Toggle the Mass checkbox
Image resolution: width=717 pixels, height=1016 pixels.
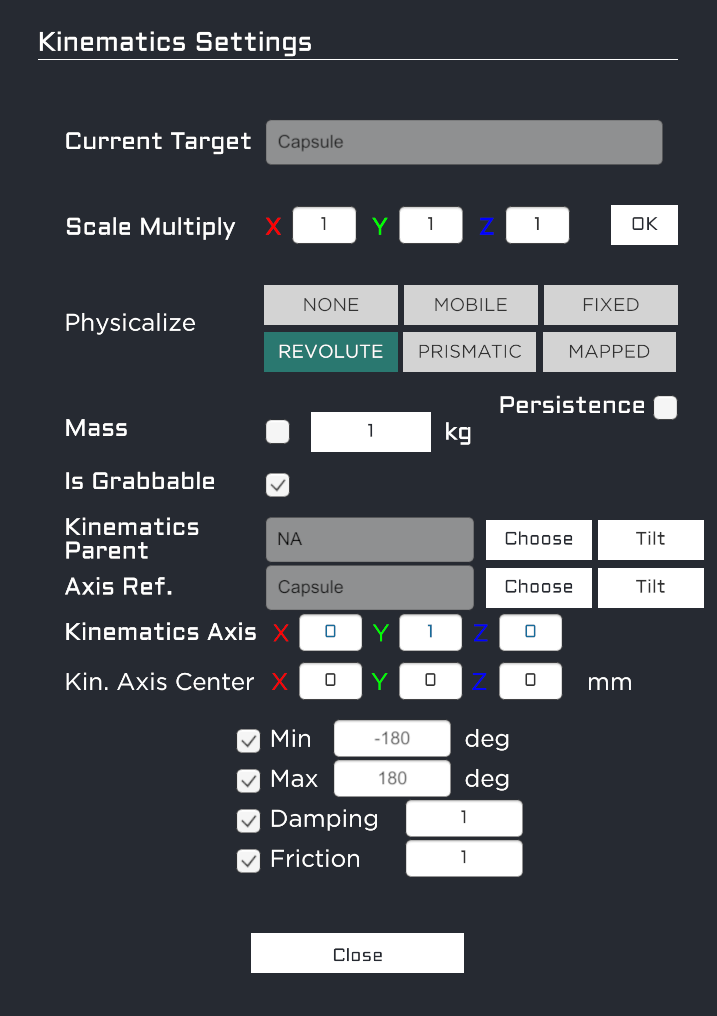click(278, 432)
